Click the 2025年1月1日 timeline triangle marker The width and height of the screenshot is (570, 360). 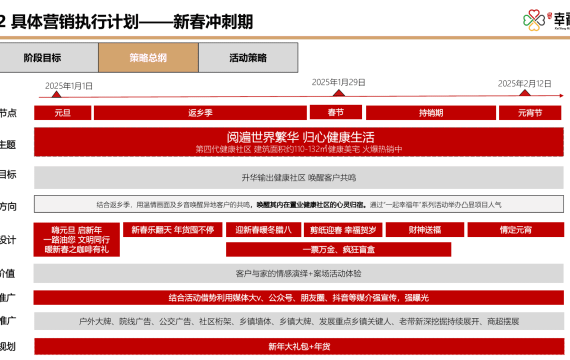pyautogui.click(x=56, y=95)
